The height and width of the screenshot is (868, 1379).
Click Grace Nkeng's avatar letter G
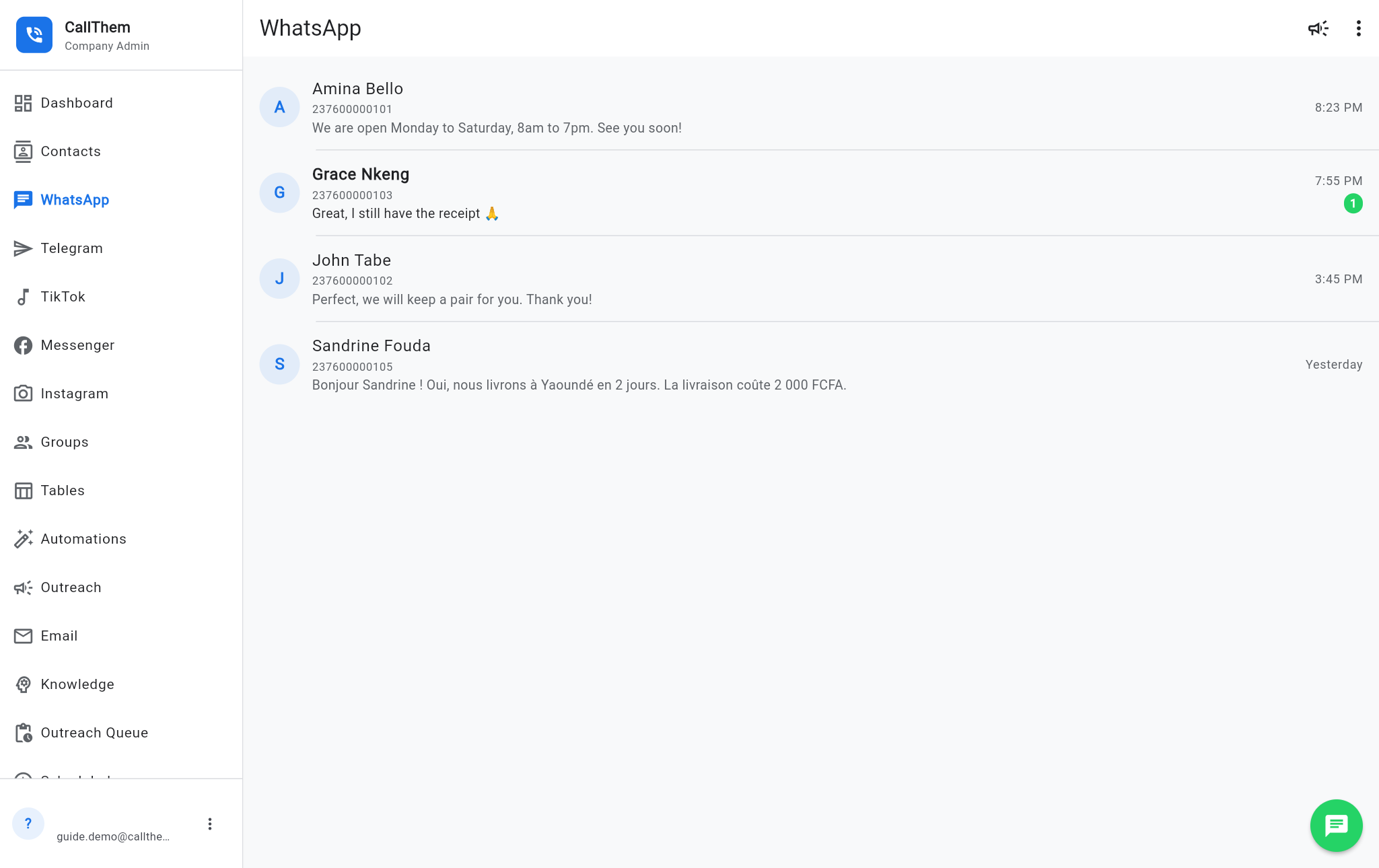[279, 192]
